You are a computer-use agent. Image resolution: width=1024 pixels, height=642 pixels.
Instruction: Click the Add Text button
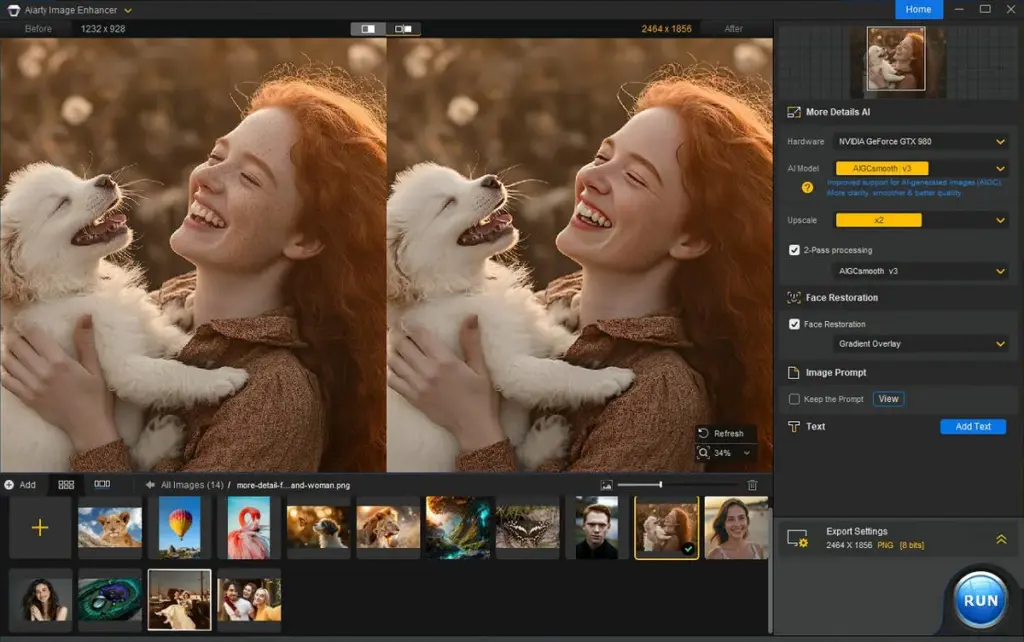[973, 426]
